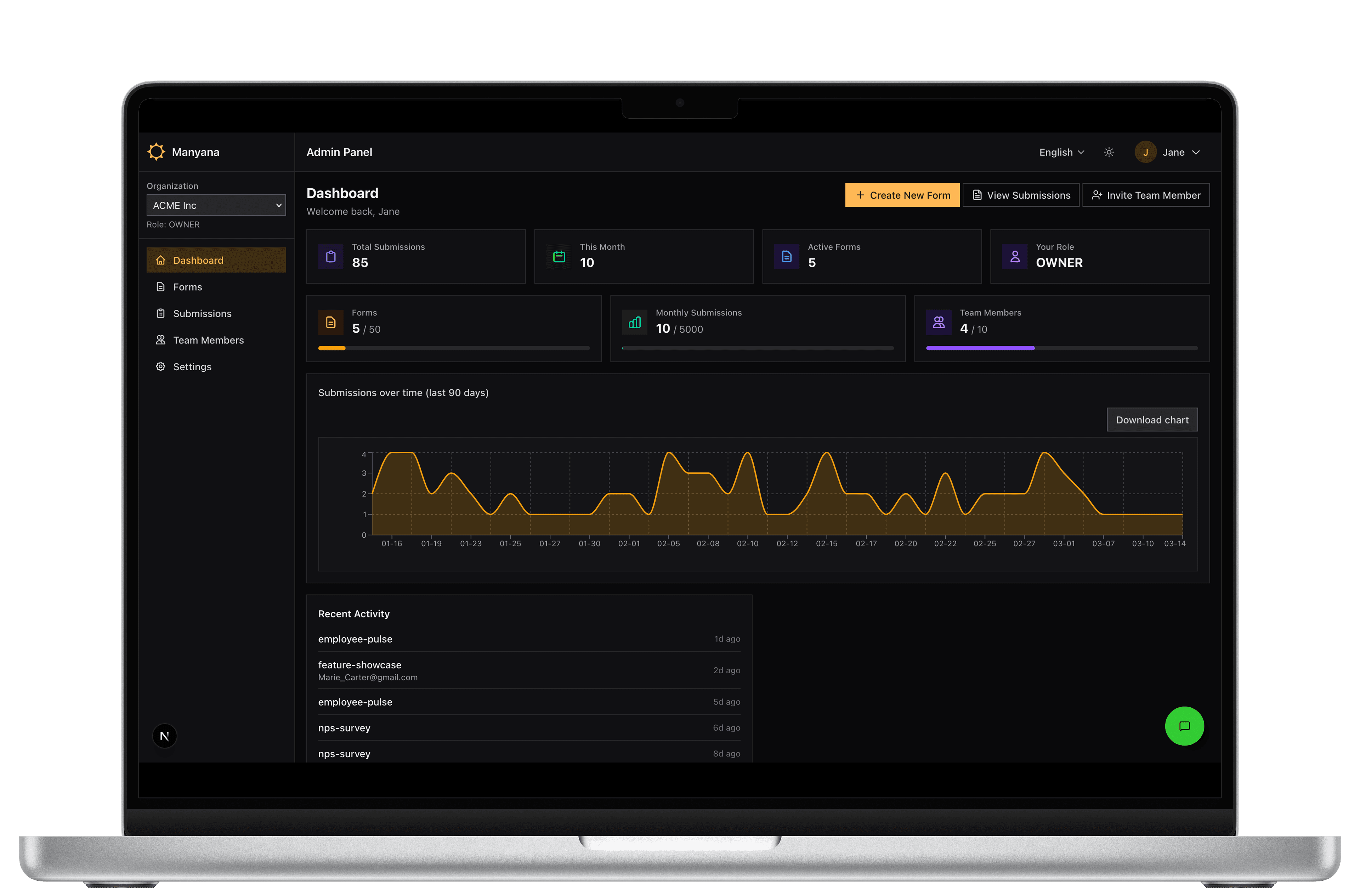The width and height of the screenshot is (1360, 896).
Task: Open View Submissions
Action: pyautogui.click(x=1021, y=195)
